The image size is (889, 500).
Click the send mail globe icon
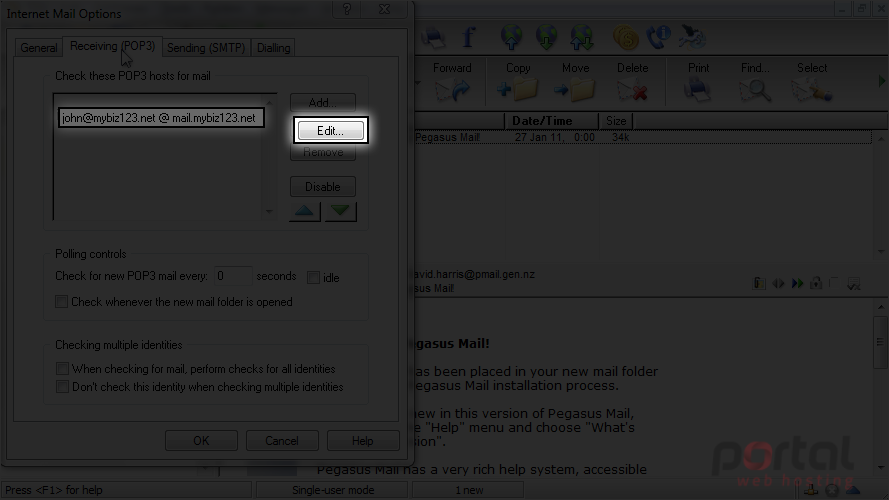[511, 37]
